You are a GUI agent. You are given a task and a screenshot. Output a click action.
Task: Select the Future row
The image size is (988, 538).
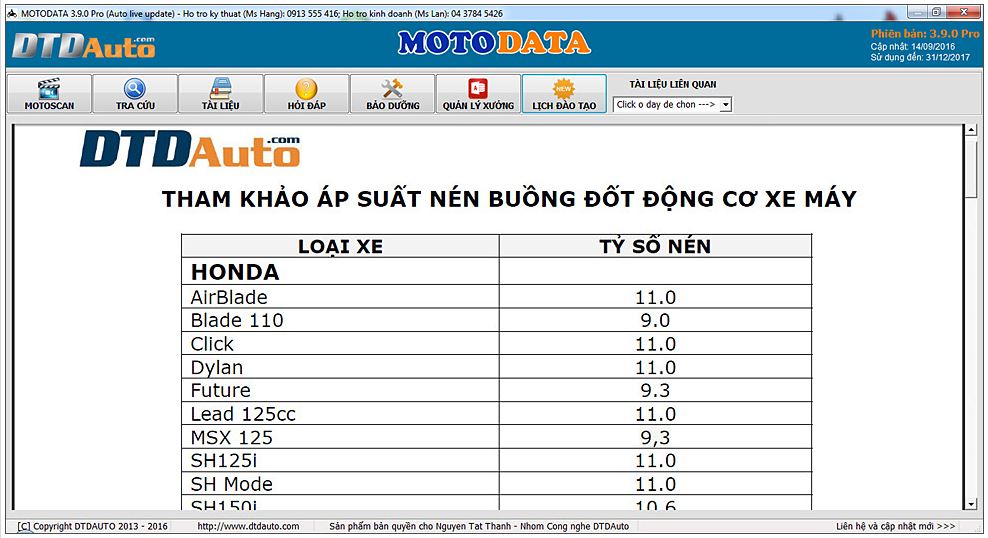497,390
